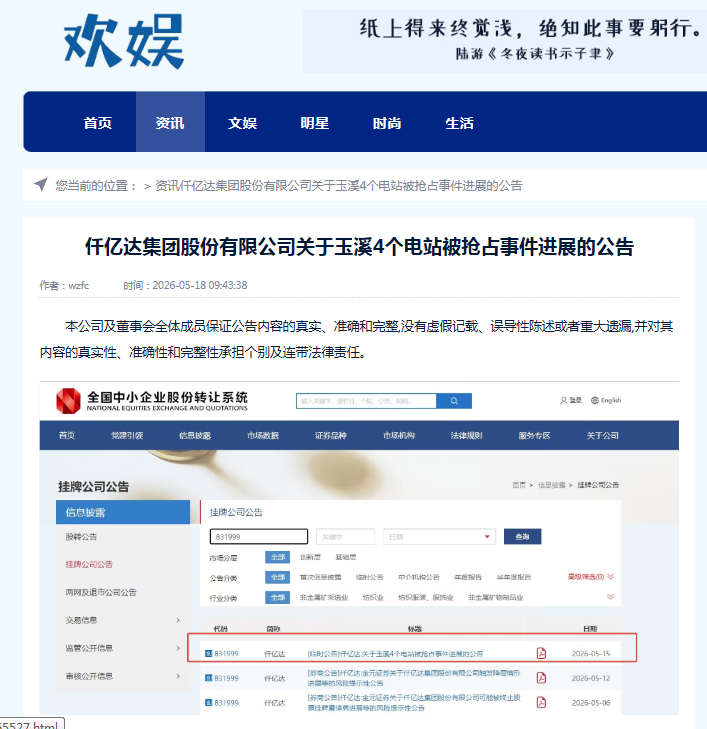This screenshot has height=729, width=707.
Task: Click the 信息披露 sidebar header
Action: point(123,512)
